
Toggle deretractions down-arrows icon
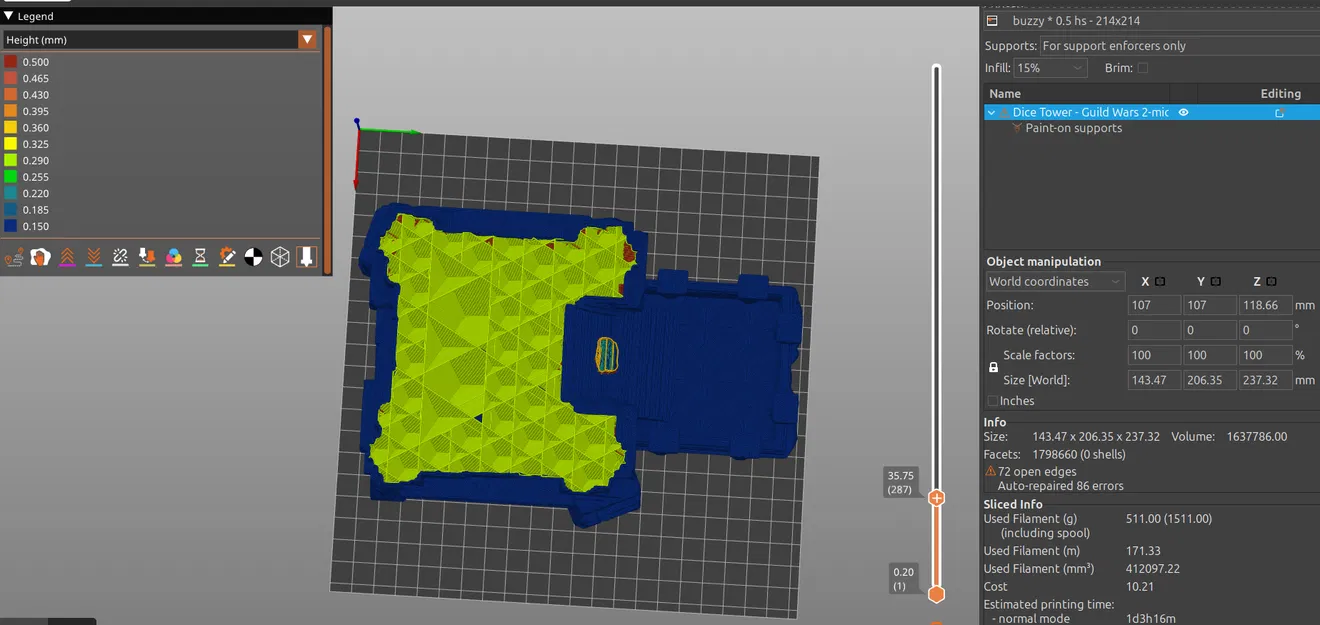(94, 257)
